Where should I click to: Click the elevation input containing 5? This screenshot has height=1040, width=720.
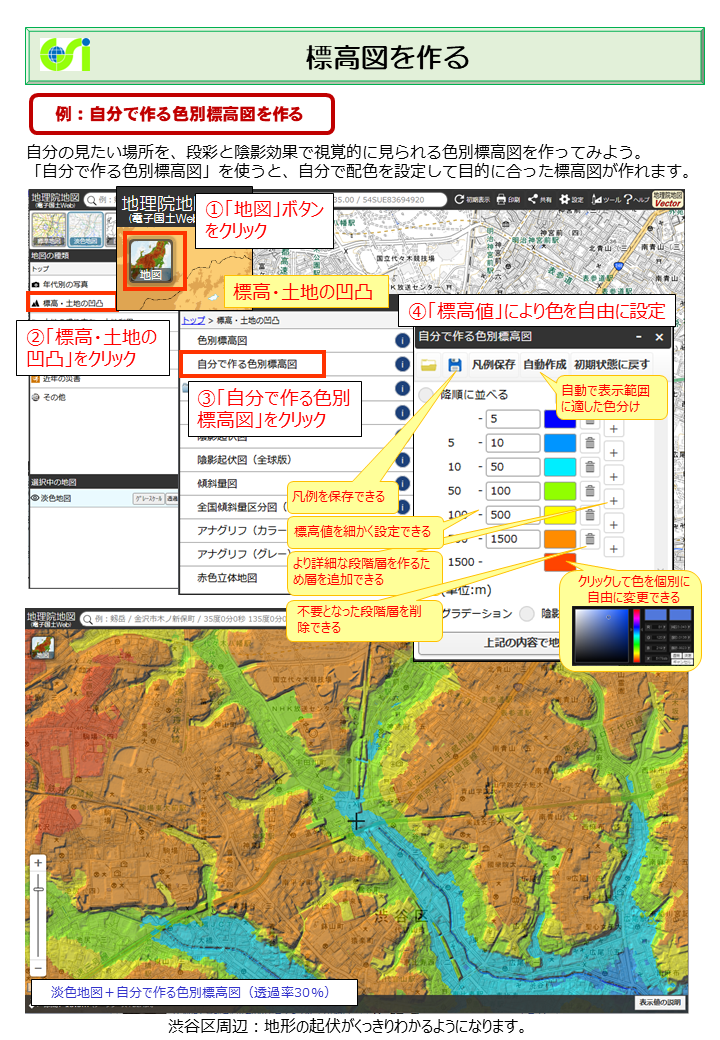click(x=513, y=419)
